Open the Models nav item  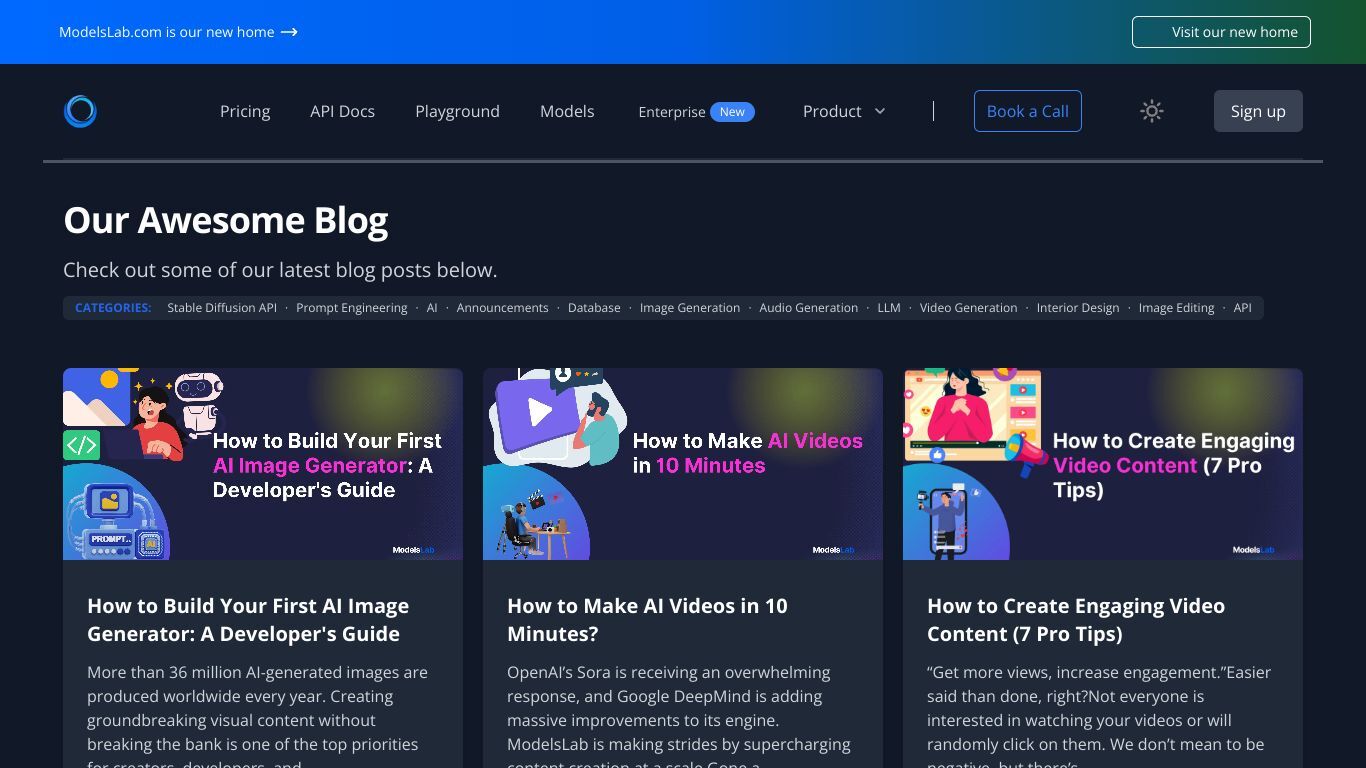567,111
